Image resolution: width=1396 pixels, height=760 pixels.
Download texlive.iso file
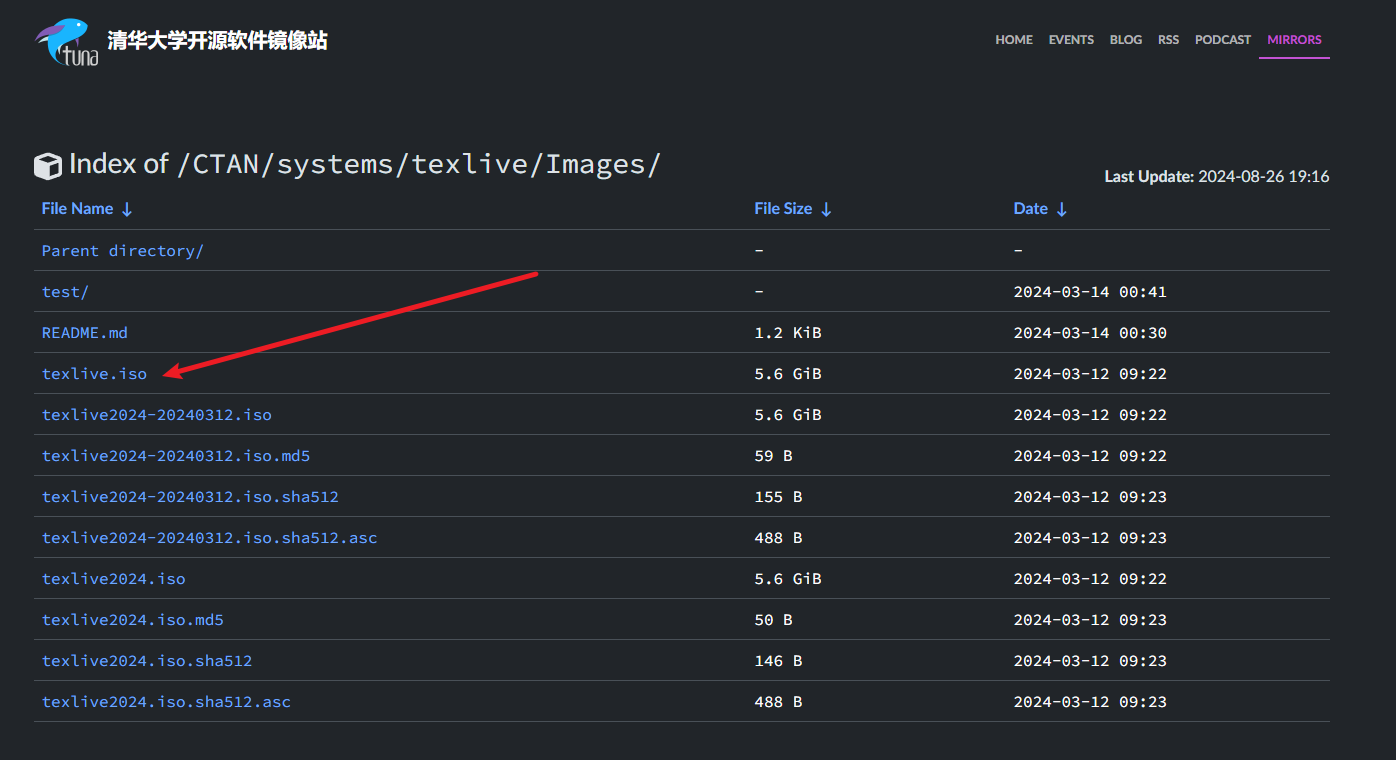pyautogui.click(x=94, y=374)
